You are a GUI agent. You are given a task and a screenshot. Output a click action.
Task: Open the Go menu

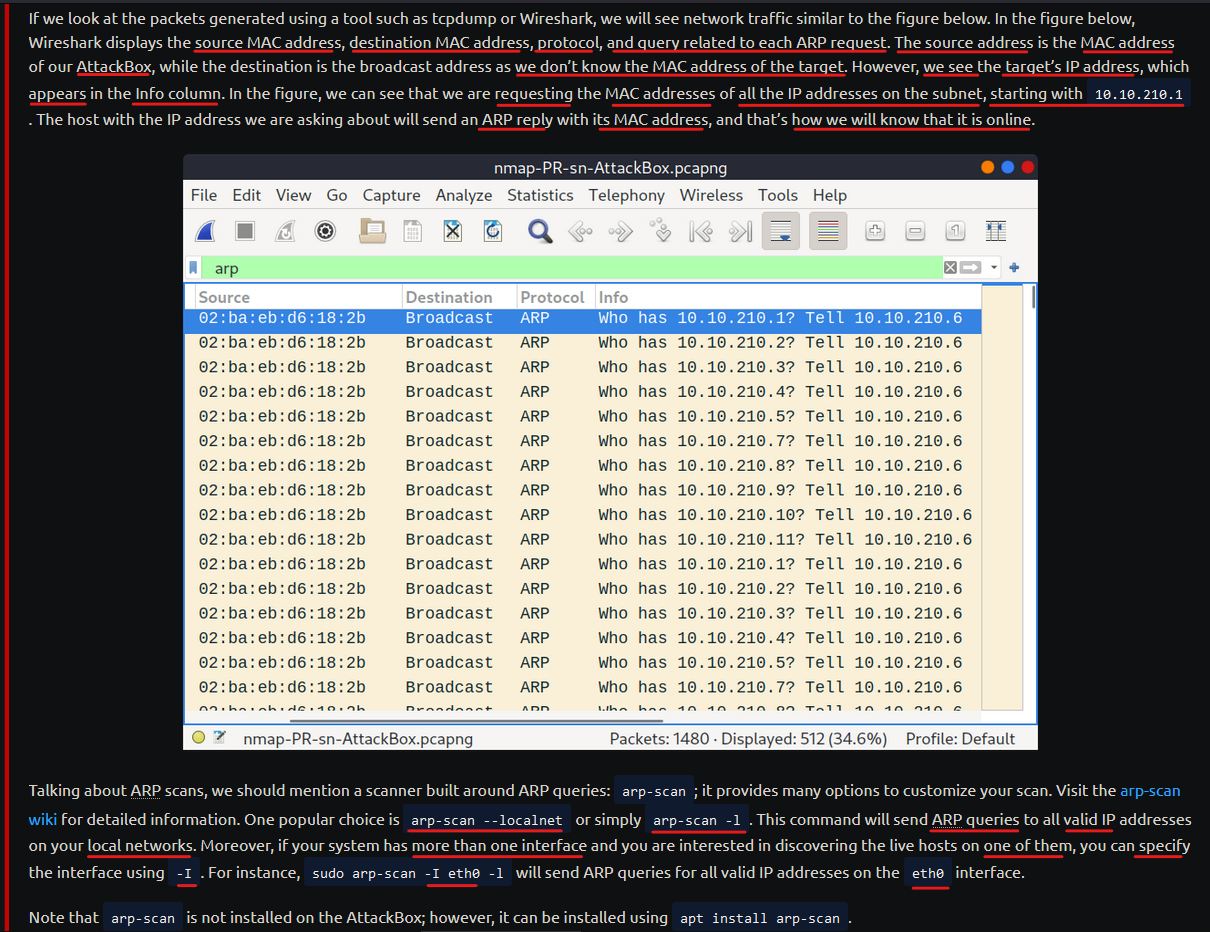click(x=337, y=195)
